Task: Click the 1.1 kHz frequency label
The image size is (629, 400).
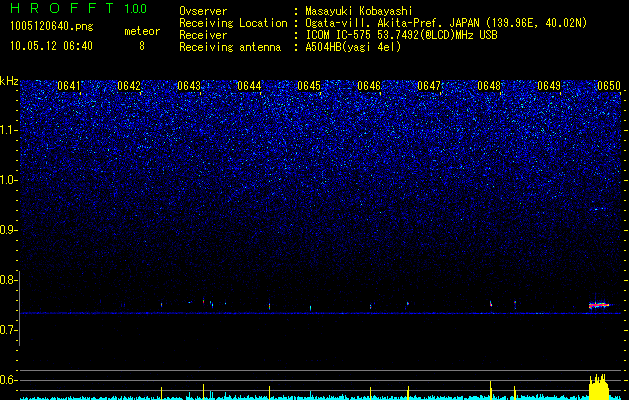Action: point(7,130)
